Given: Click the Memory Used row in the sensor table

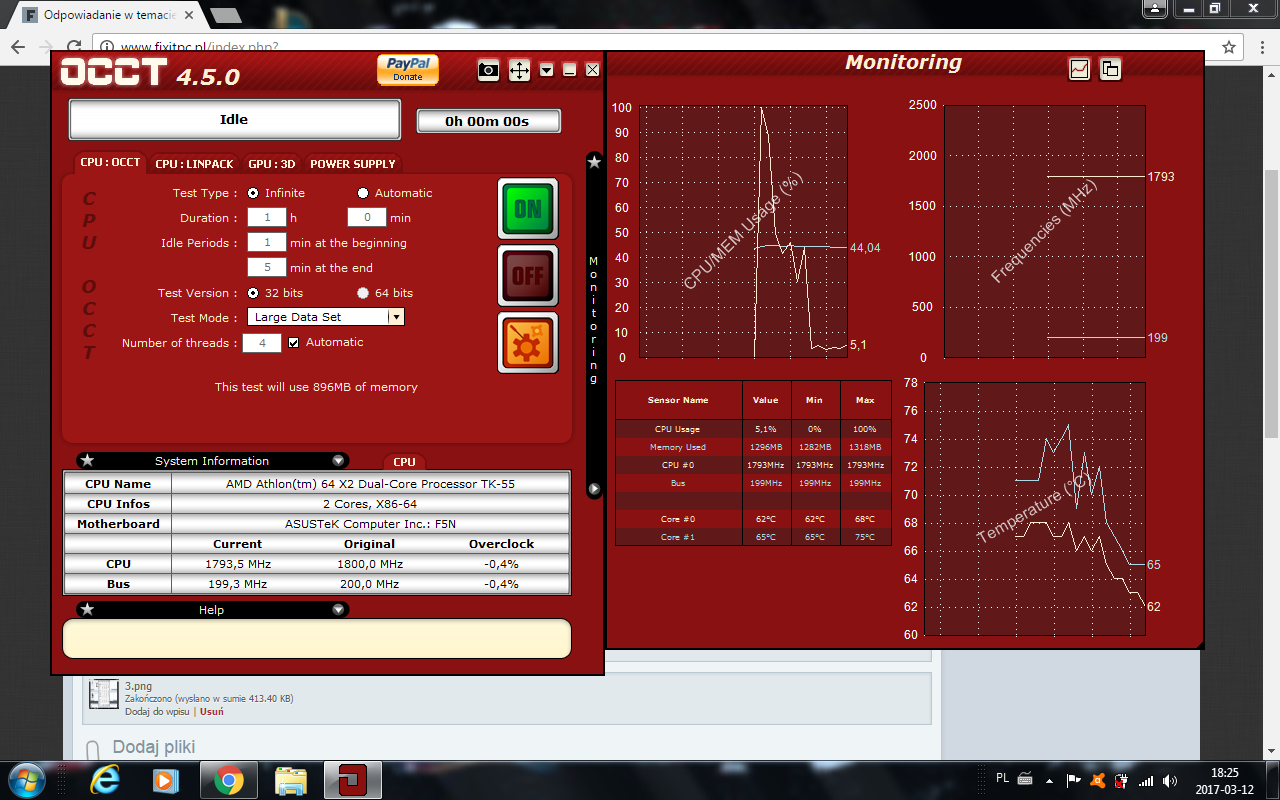Looking at the screenshot, I should coord(753,447).
